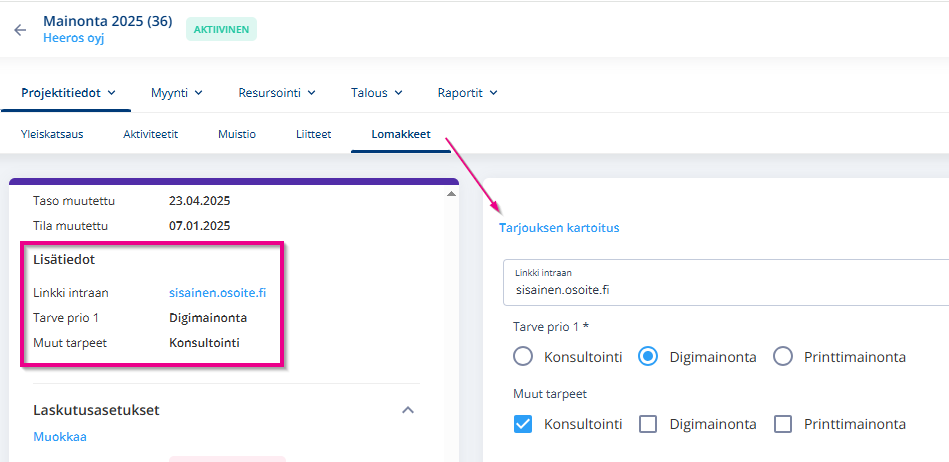The height and width of the screenshot is (462, 949).
Task: Click the Muokkaa link under Laskutusasetukset
Action: [60, 437]
